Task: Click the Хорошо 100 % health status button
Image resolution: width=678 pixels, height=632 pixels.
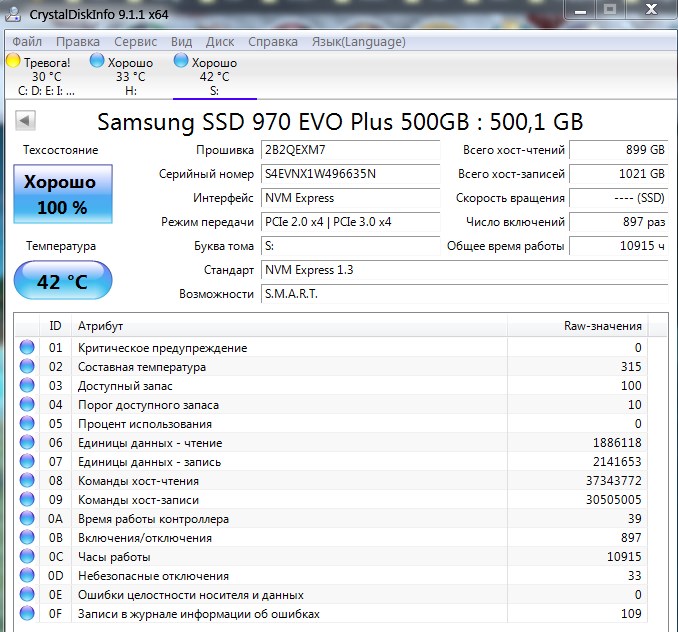Action: (x=63, y=194)
